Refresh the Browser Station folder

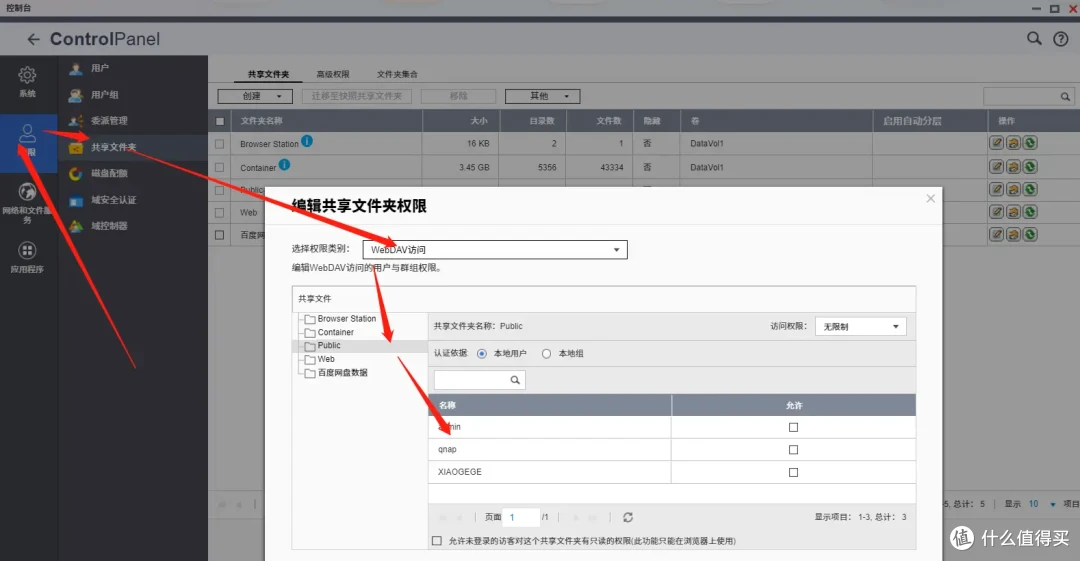coord(1030,143)
